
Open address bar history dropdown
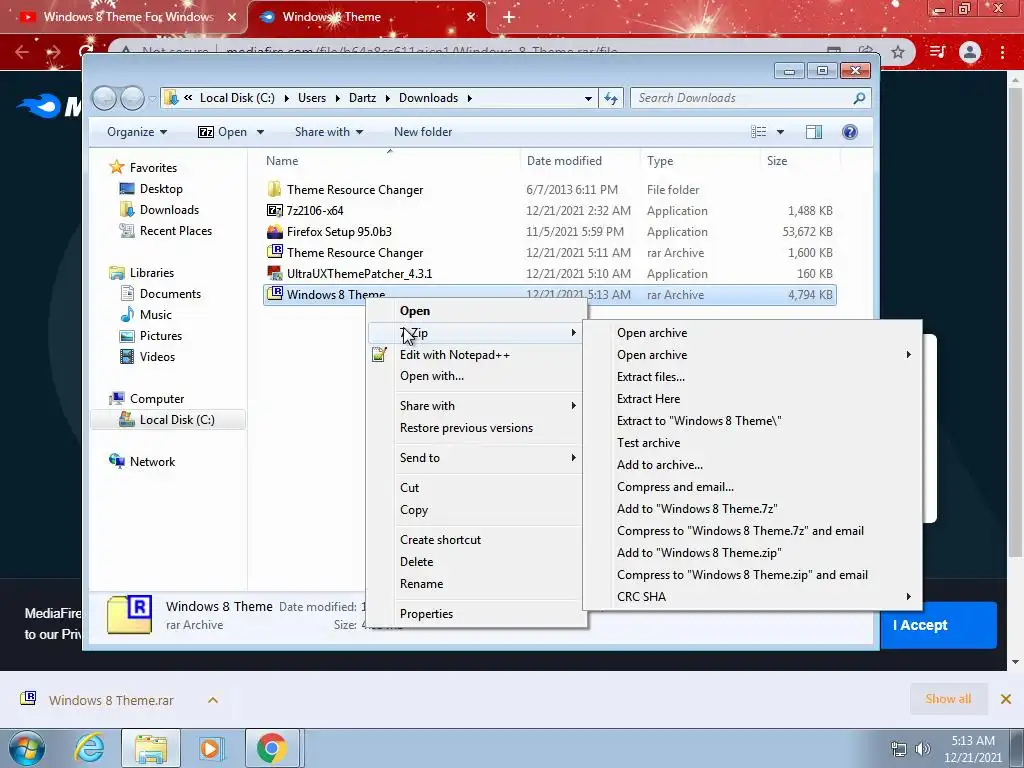pyautogui.click(x=588, y=99)
